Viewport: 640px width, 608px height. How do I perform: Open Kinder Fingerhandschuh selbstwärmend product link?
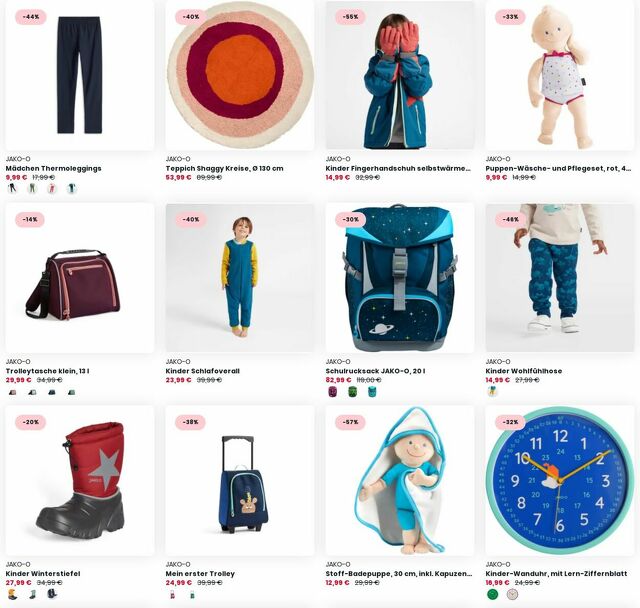point(398,168)
